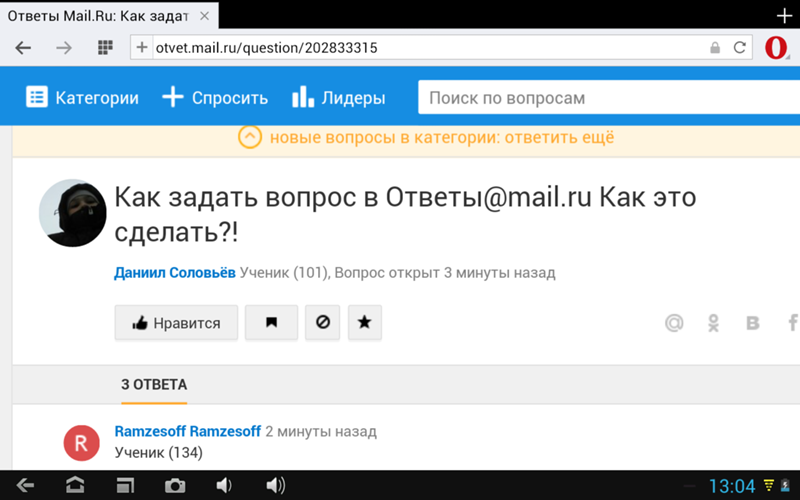Open the Opera menu logo
This screenshot has width=800, height=500.
point(776,47)
